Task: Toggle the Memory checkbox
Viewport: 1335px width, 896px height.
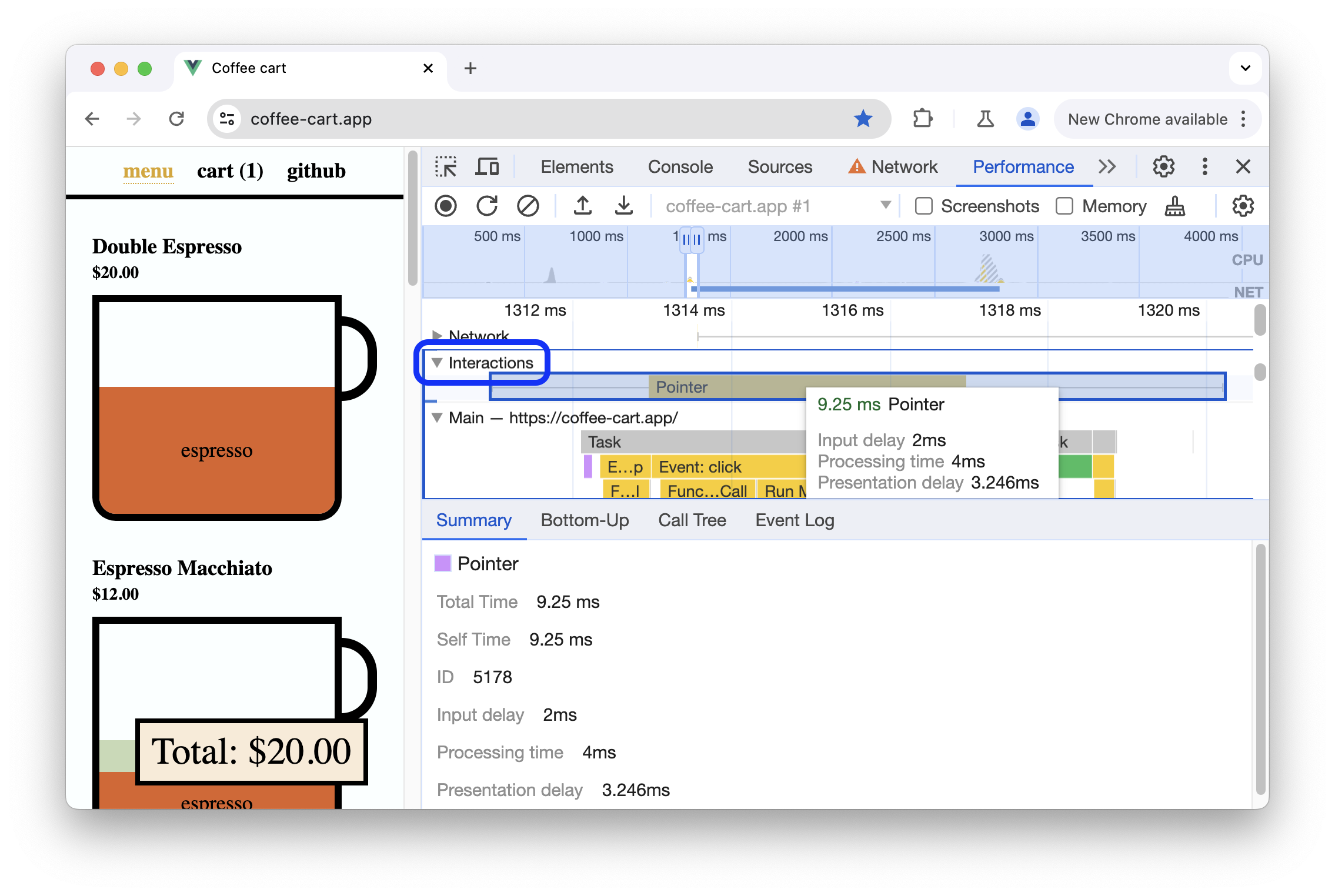Action: 1065,205
